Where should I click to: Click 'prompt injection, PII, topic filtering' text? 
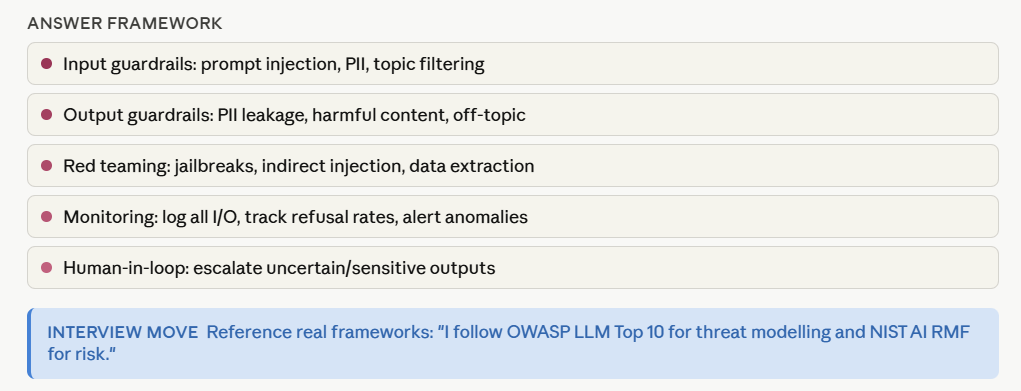tap(343, 65)
